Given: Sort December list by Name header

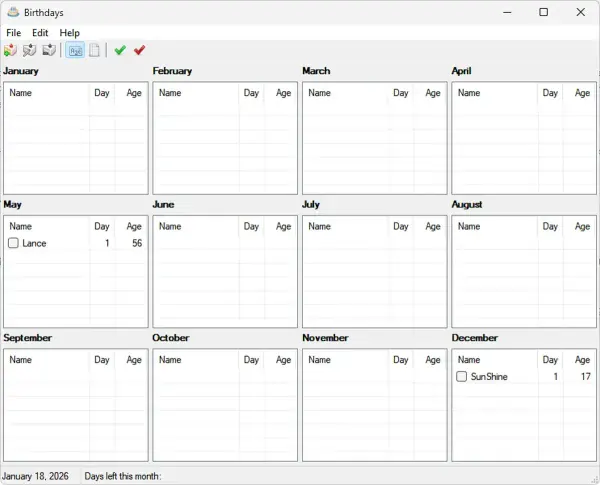Looking at the screenshot, I should click(x=496, y=360).
